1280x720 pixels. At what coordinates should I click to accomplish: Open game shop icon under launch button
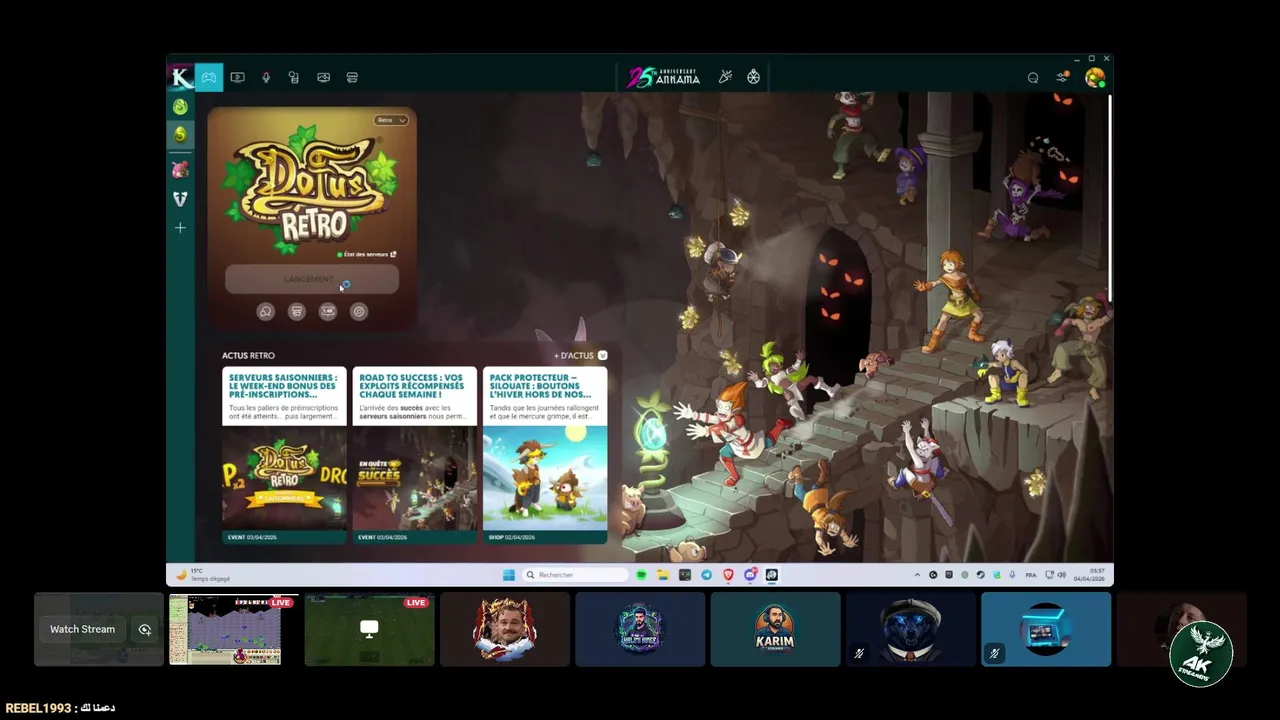pos(297,312)
